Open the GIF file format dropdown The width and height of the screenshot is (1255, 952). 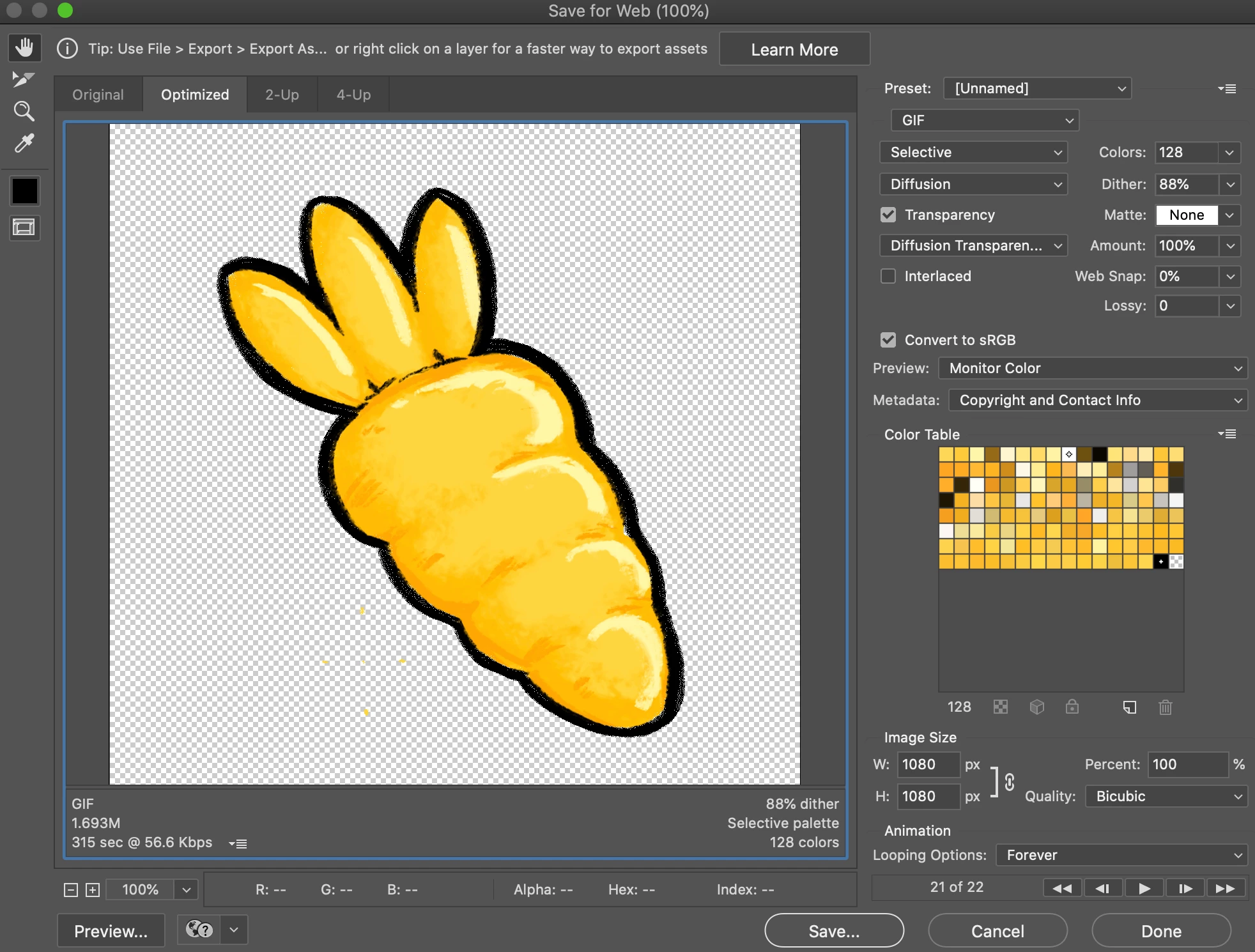tap(984, 120)
